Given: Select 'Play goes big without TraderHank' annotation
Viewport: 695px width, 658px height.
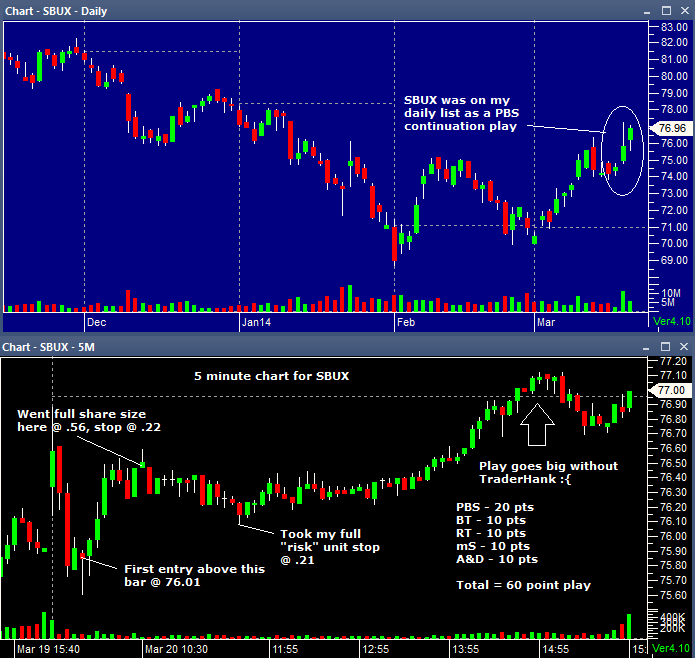Looking at the screenshot, I should (548, 472).
